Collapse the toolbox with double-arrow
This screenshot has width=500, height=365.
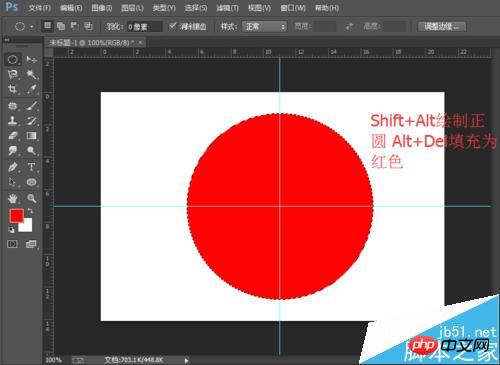[x=7, y=40]
